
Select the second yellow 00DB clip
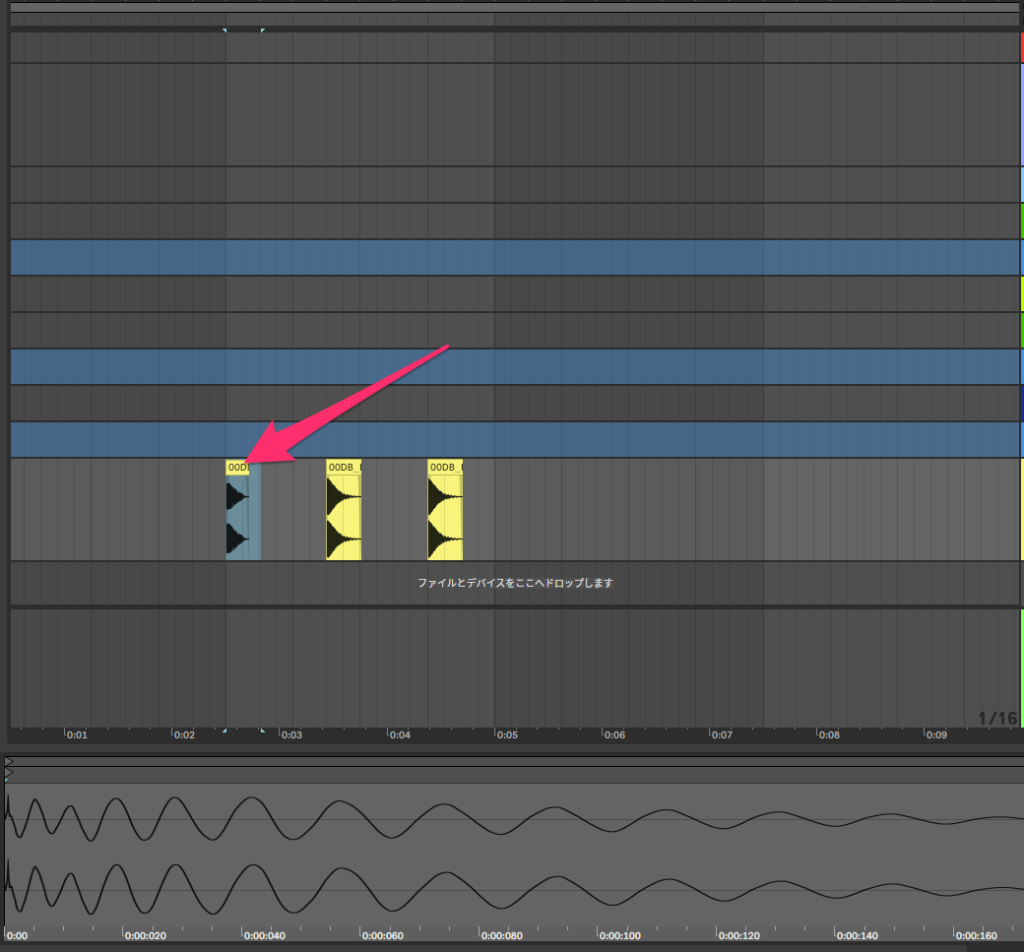click(343, 510)
